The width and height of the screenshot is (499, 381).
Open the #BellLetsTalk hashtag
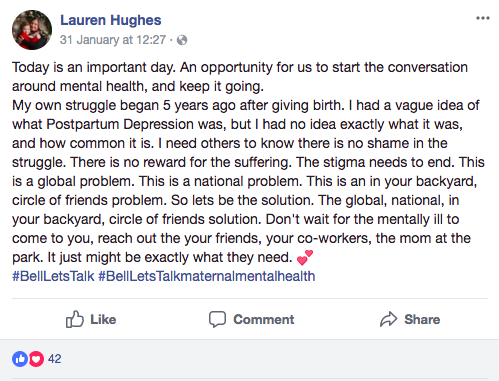(53, 276)
